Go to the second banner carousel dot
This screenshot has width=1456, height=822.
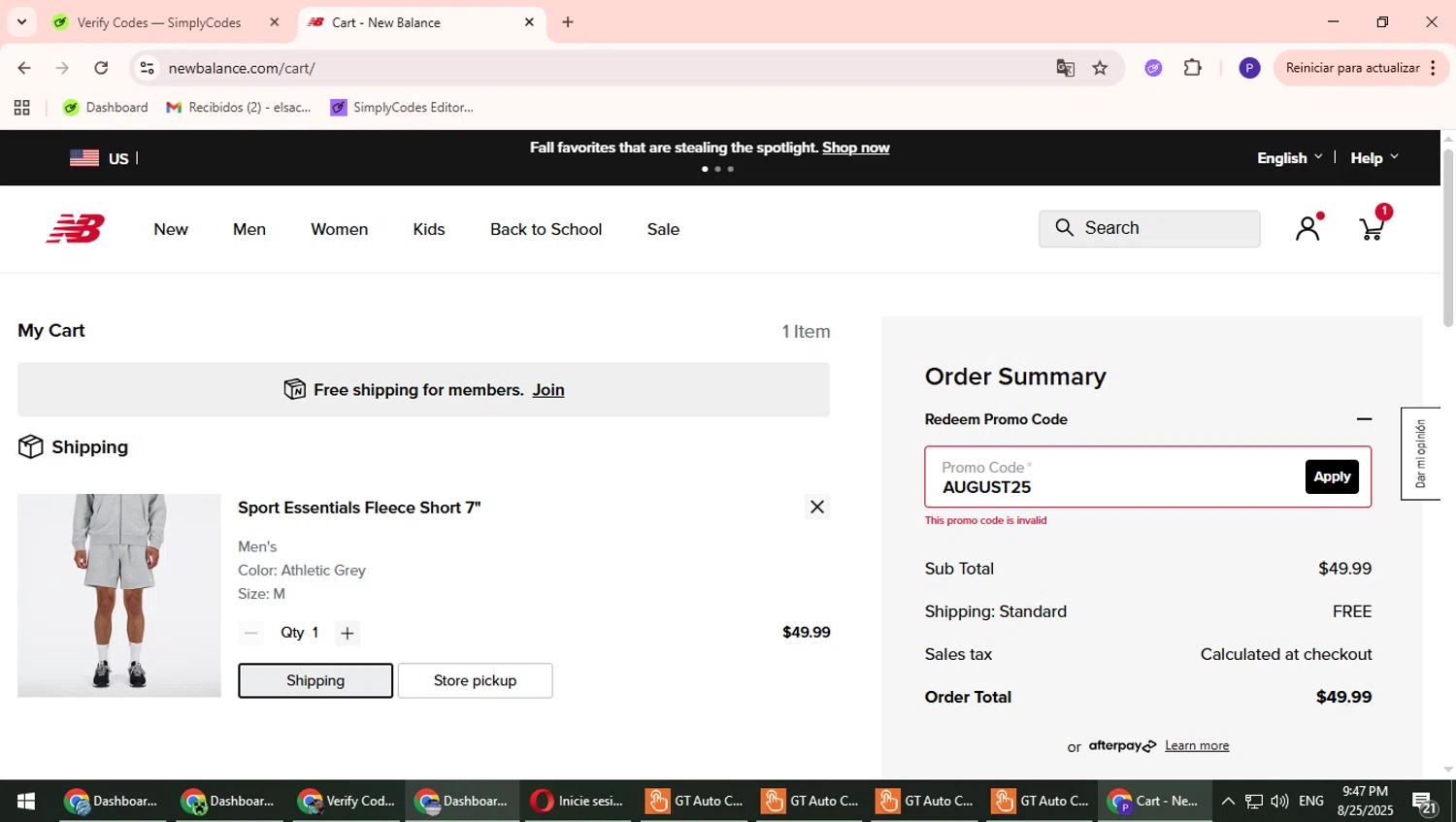pyautogui.click(x=717, y=169)
